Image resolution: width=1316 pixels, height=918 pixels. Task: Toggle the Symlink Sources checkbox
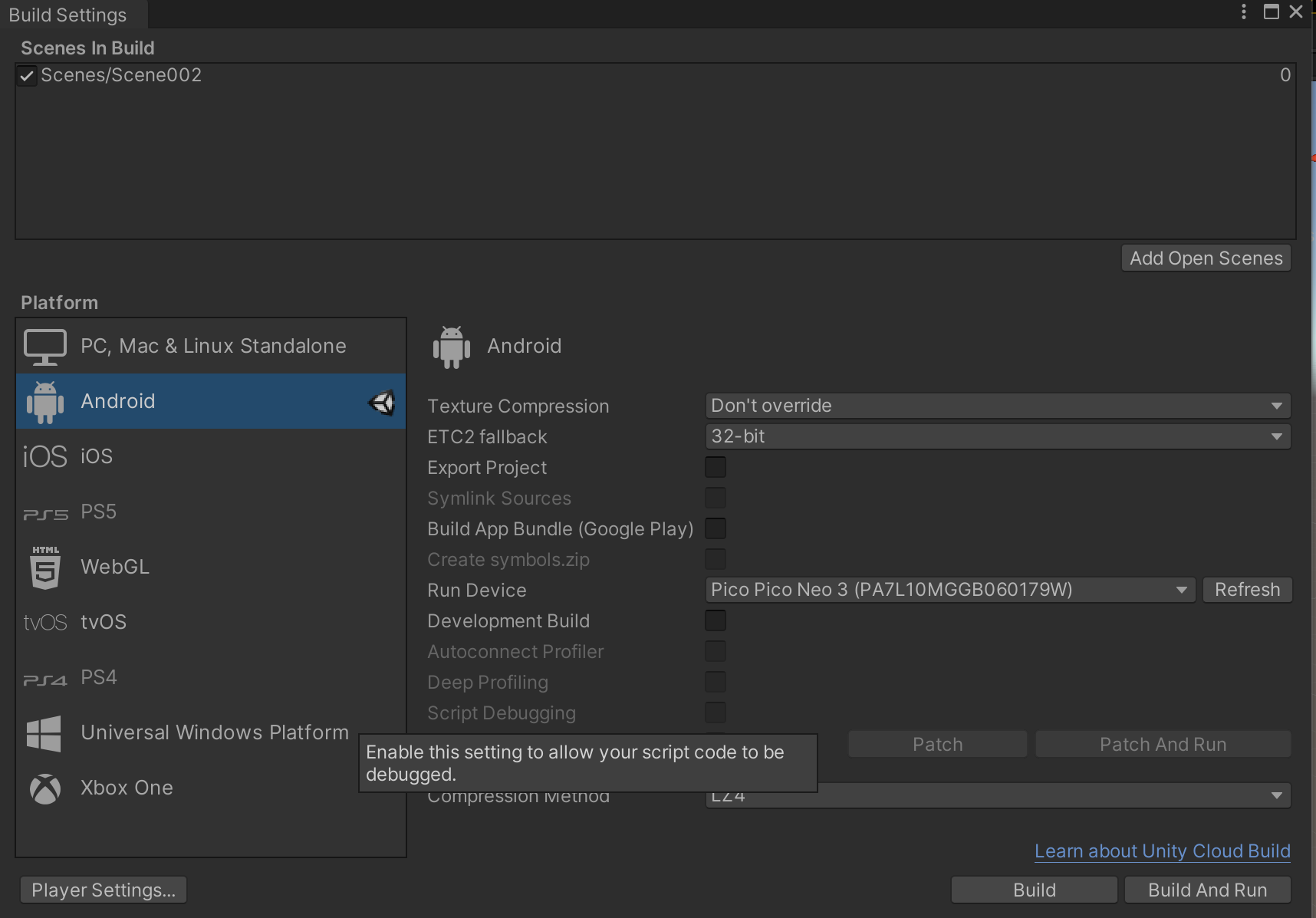click(x=716, y=498)
